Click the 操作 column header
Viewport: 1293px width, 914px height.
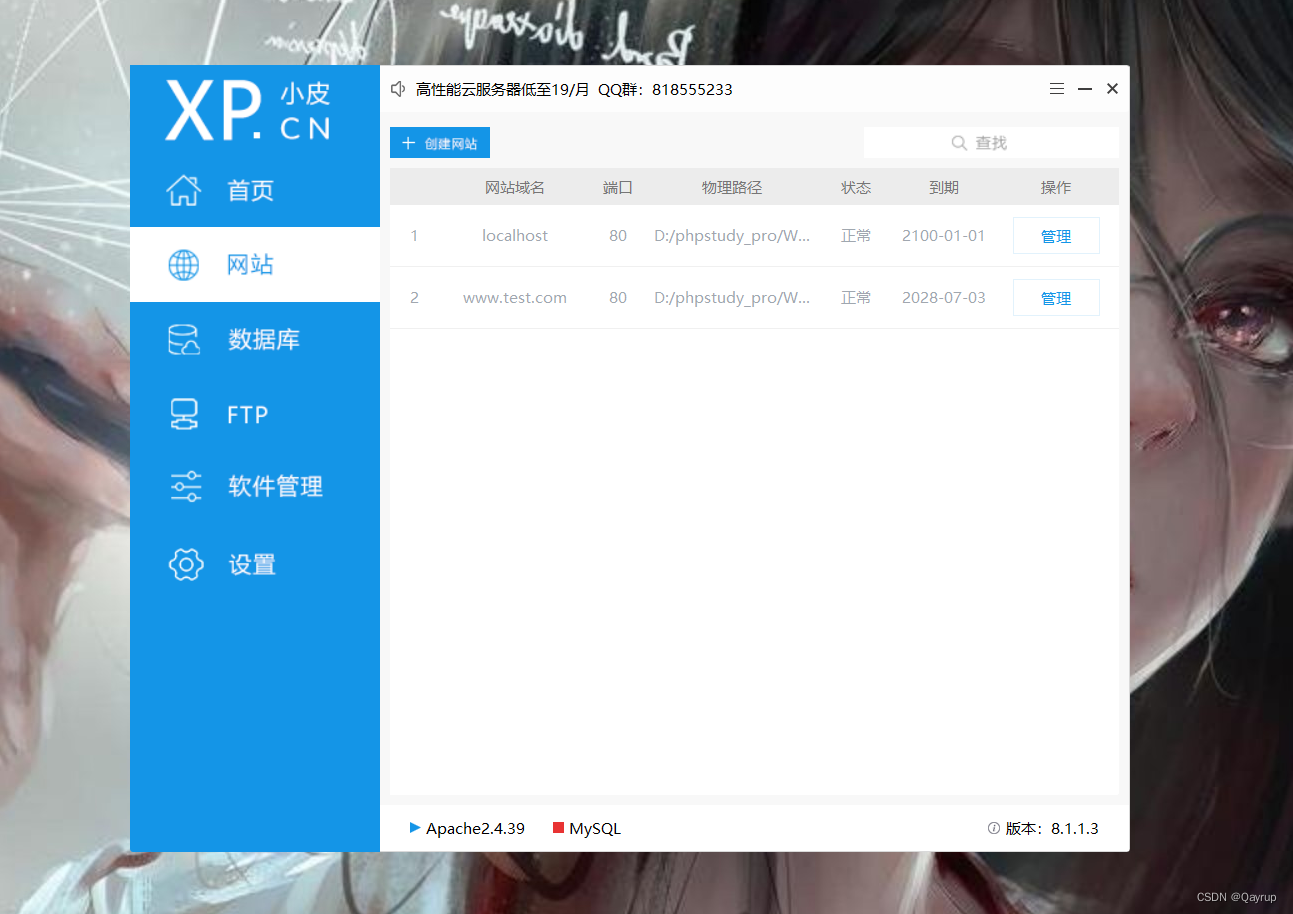(x=1056, y=187)
